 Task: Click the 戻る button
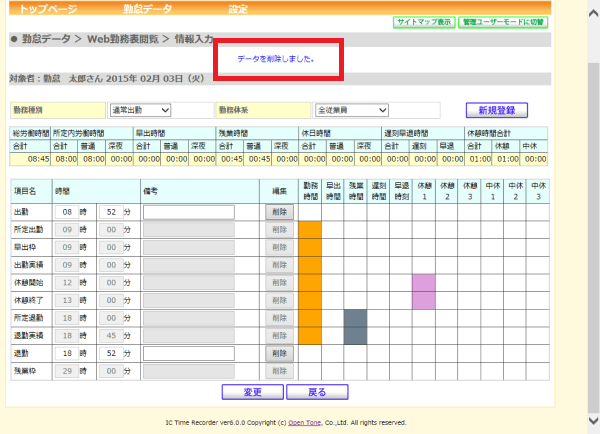click(x=317, y=392)
